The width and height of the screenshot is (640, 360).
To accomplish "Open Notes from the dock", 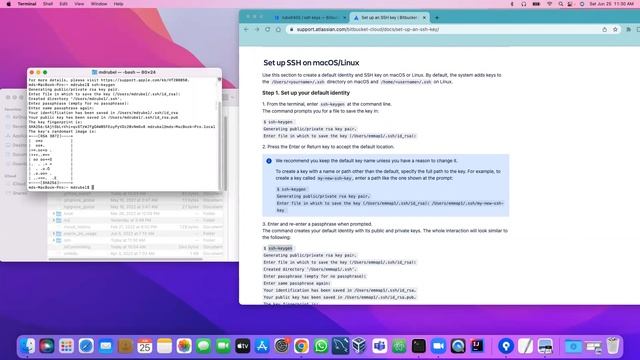I will [x=164, y=346].
